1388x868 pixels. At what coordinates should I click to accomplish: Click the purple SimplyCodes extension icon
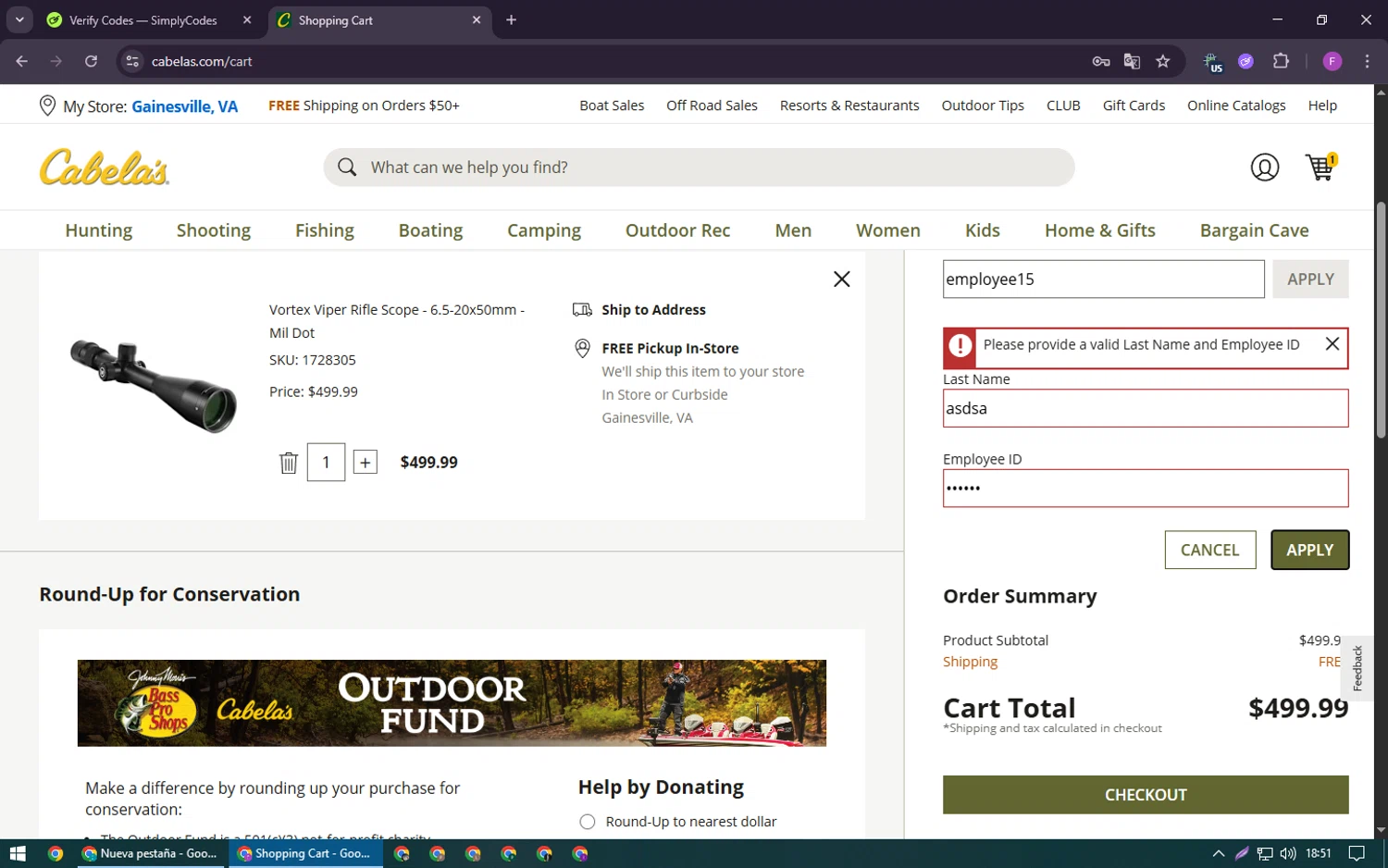(x=1245, y=61)
